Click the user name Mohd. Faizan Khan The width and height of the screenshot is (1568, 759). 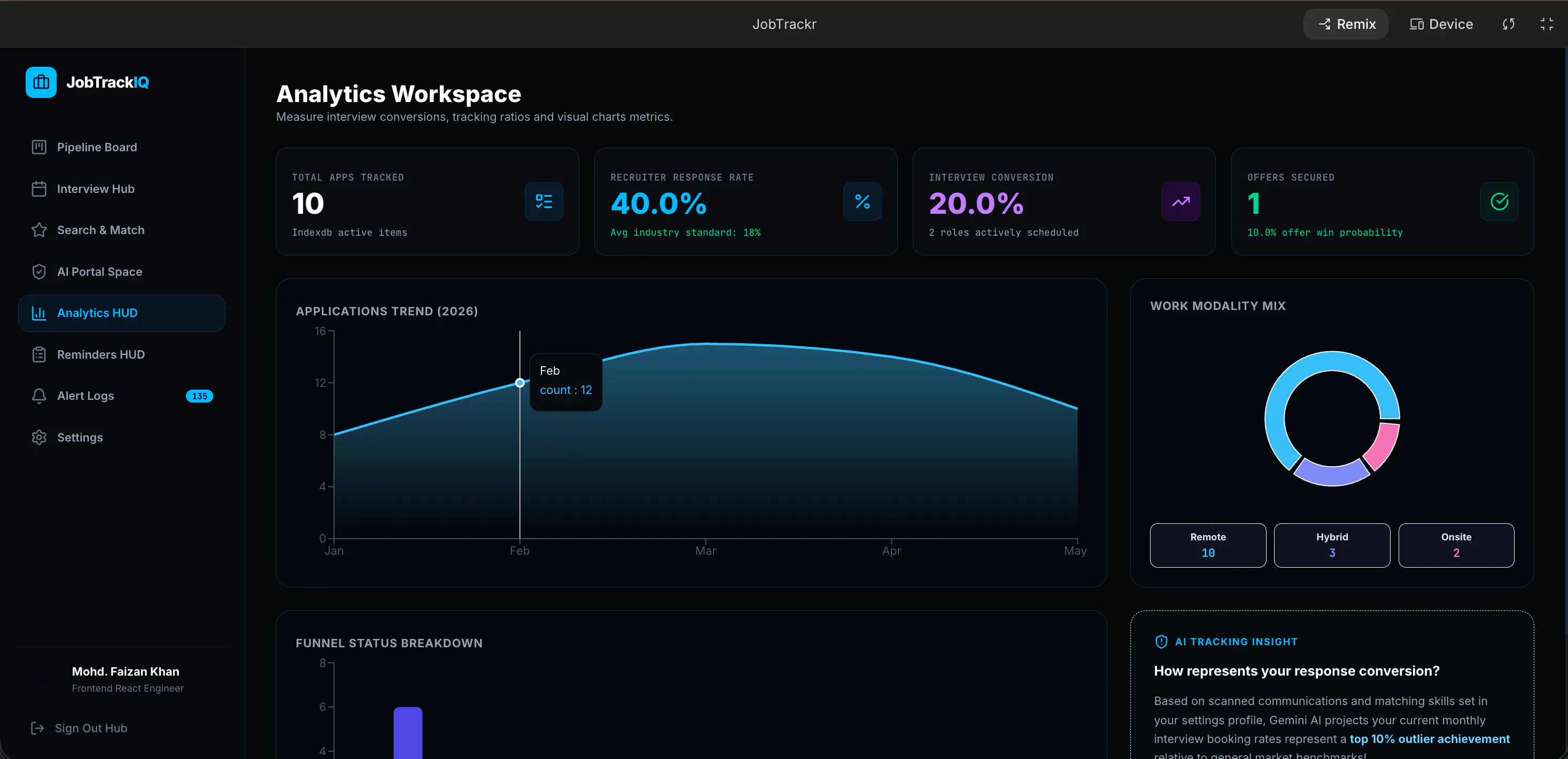(126, 671)
